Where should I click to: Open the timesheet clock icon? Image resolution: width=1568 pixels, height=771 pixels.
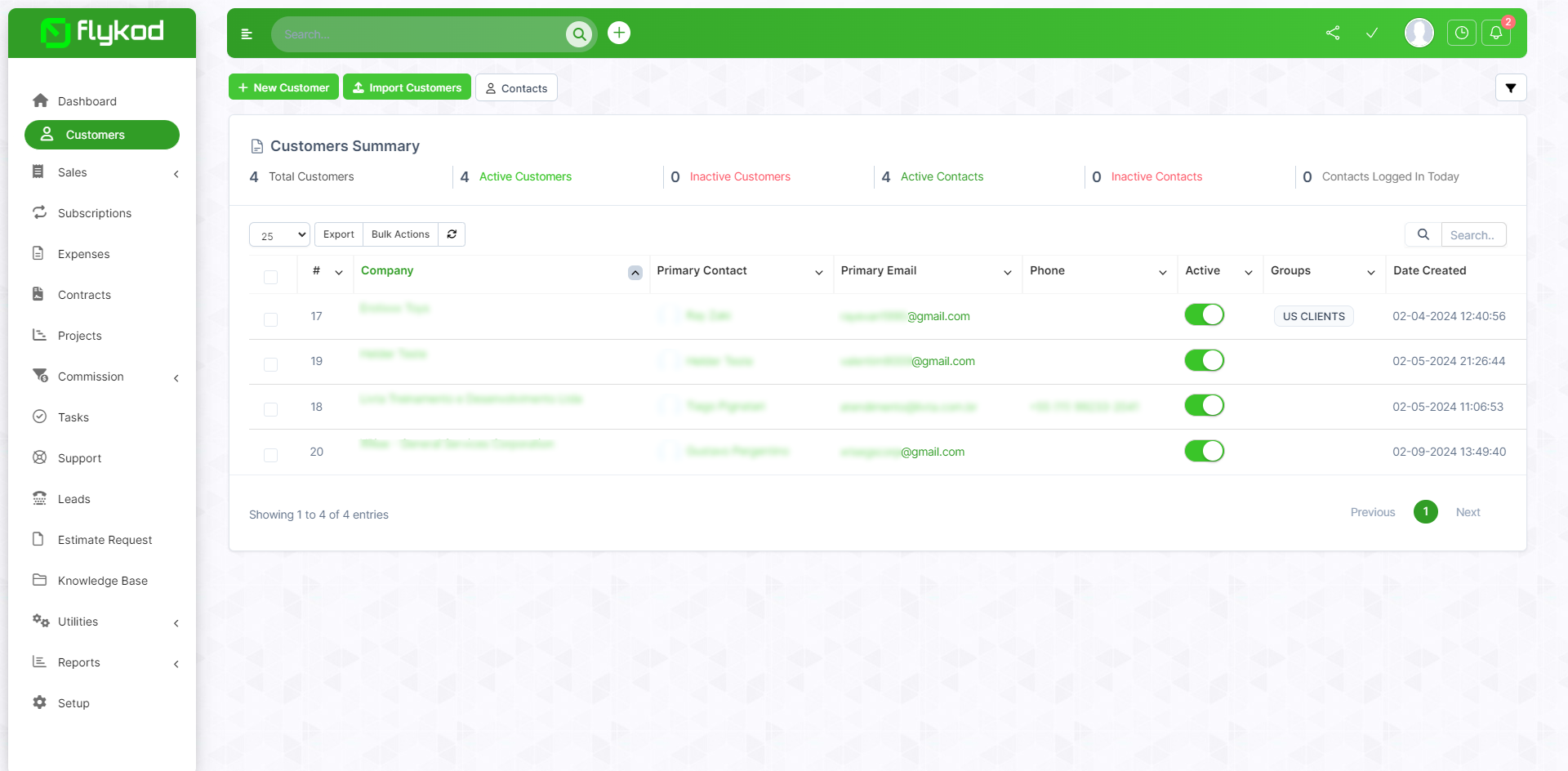(1462, 32)
